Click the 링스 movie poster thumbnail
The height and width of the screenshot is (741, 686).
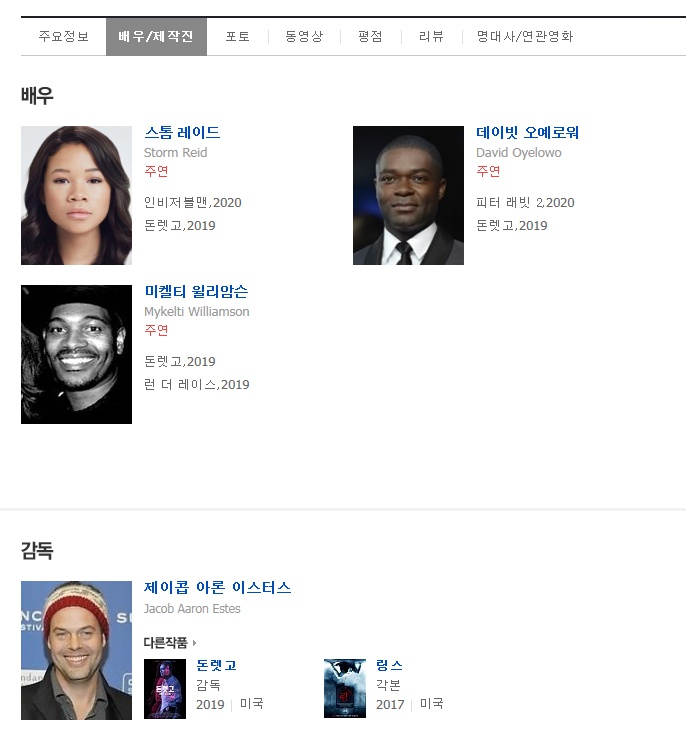tap(345, 689)
